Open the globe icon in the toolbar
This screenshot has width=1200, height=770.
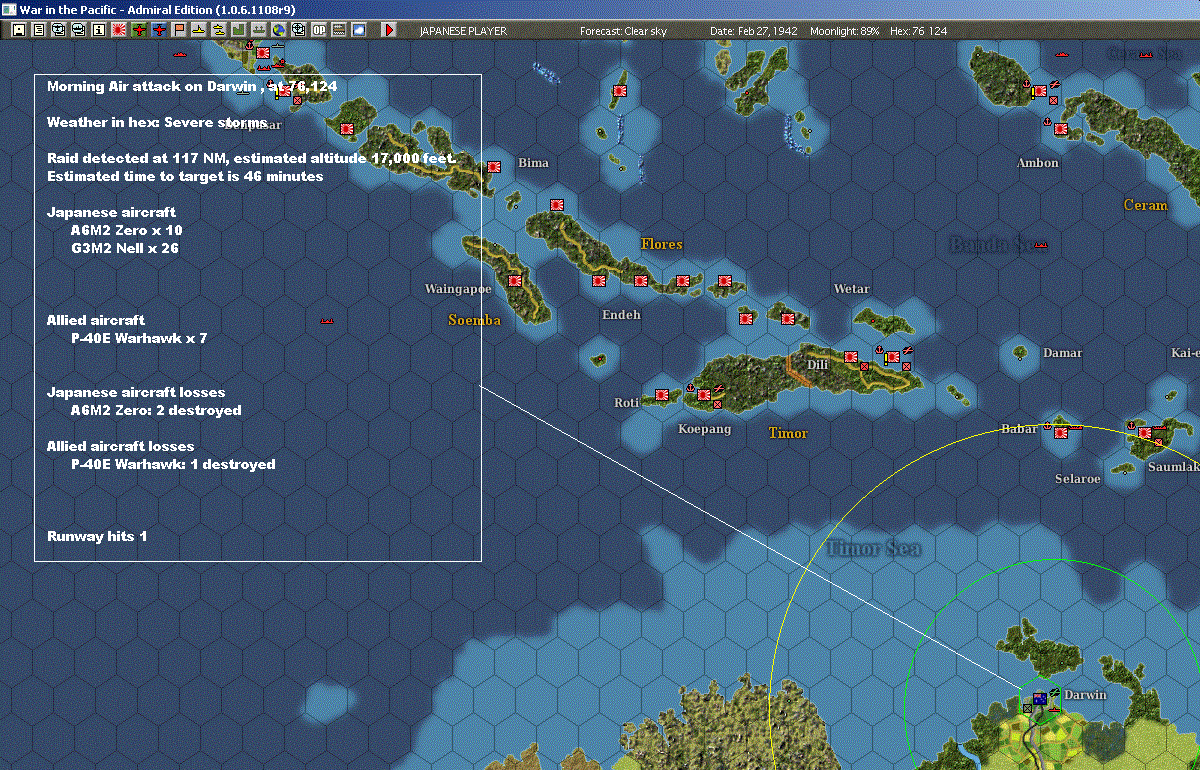pos(278,30)
